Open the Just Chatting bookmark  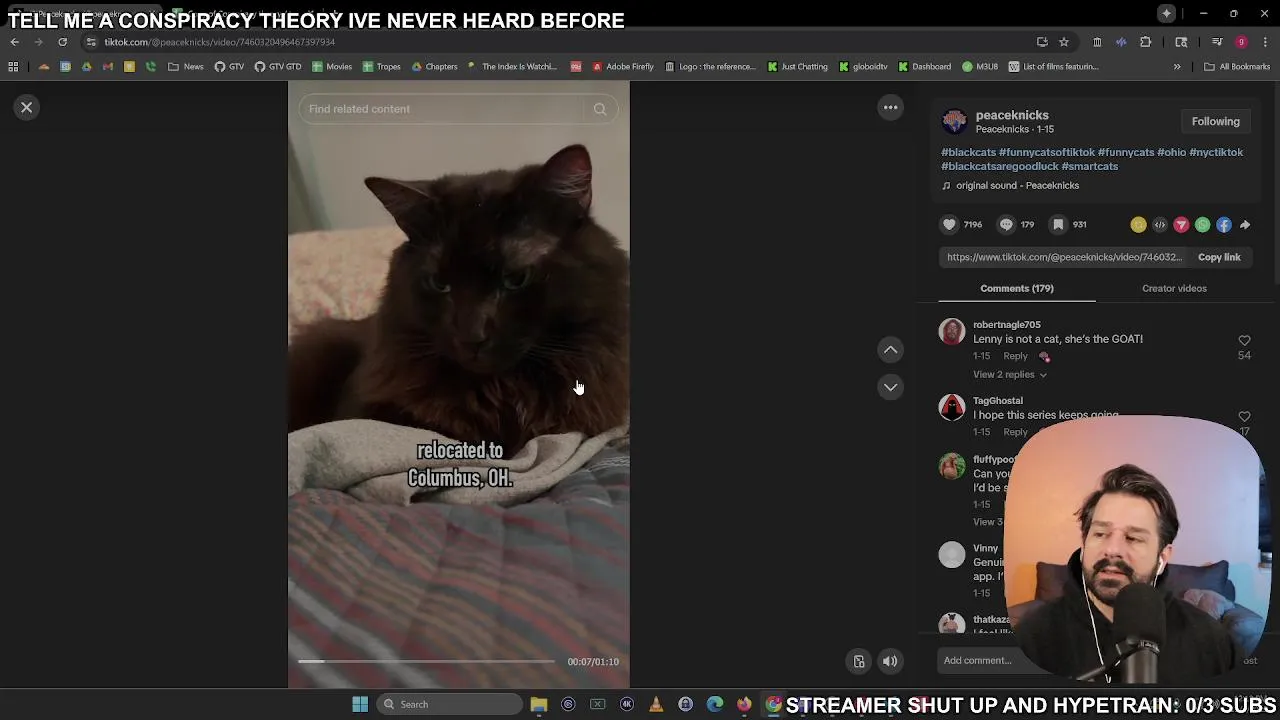pyautogui.click(x=798, y=67)
